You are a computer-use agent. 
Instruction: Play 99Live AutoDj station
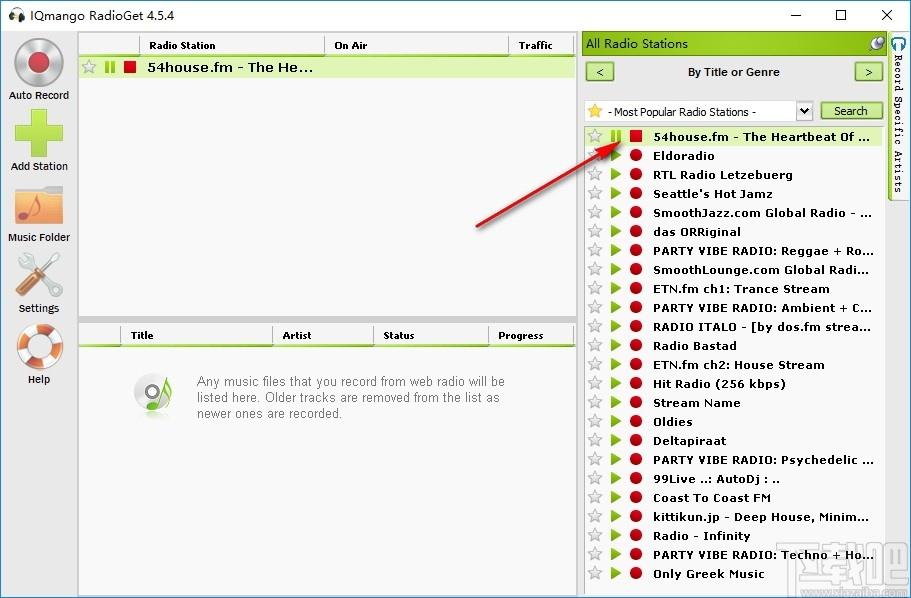point(616,478)
